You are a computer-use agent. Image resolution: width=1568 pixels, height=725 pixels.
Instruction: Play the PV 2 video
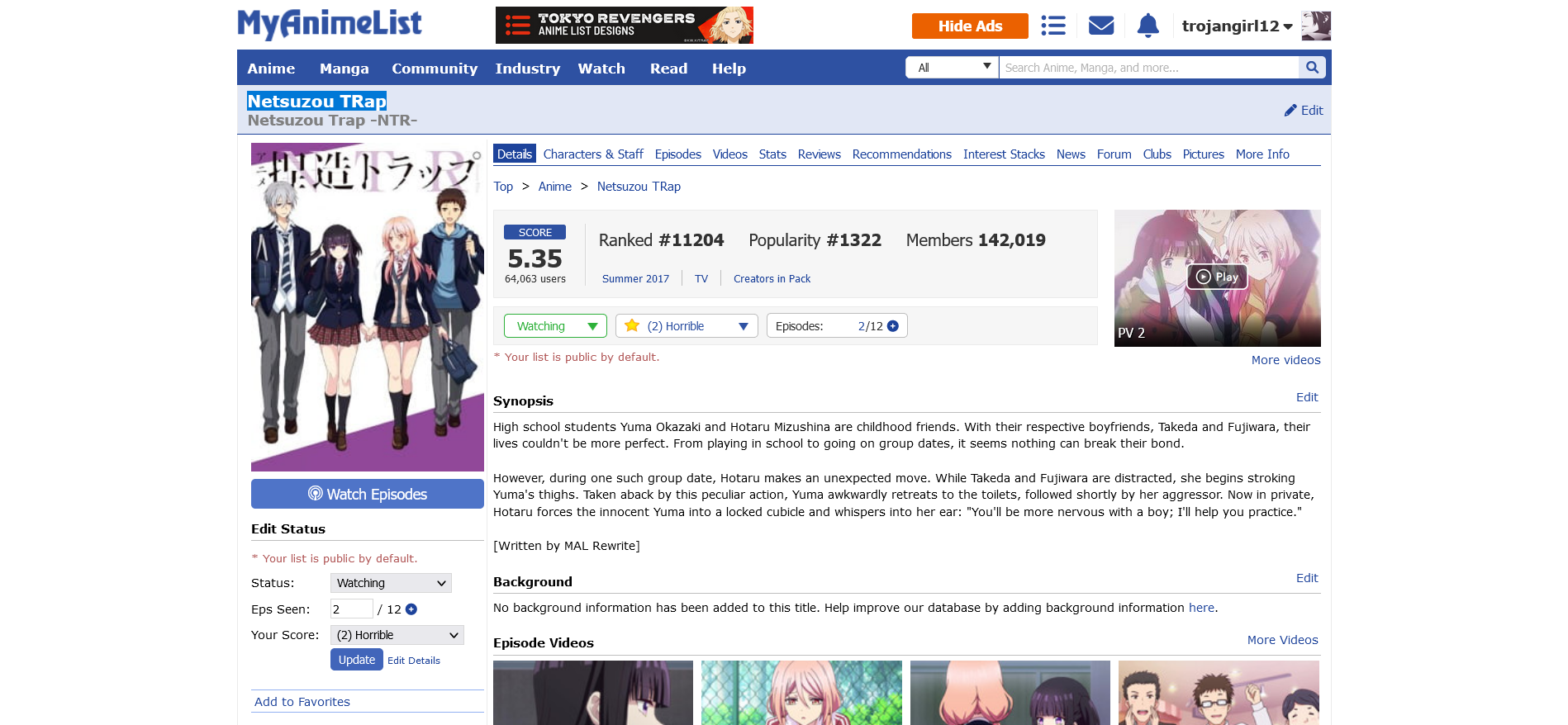[x=1217, y=277]
